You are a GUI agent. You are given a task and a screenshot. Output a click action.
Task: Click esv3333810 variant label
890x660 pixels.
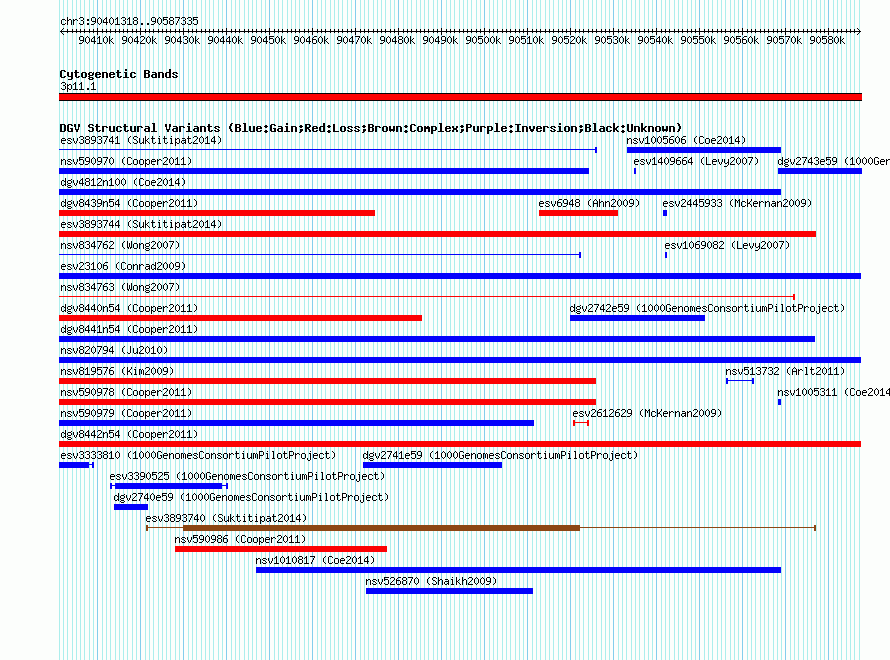coord(198,455)
